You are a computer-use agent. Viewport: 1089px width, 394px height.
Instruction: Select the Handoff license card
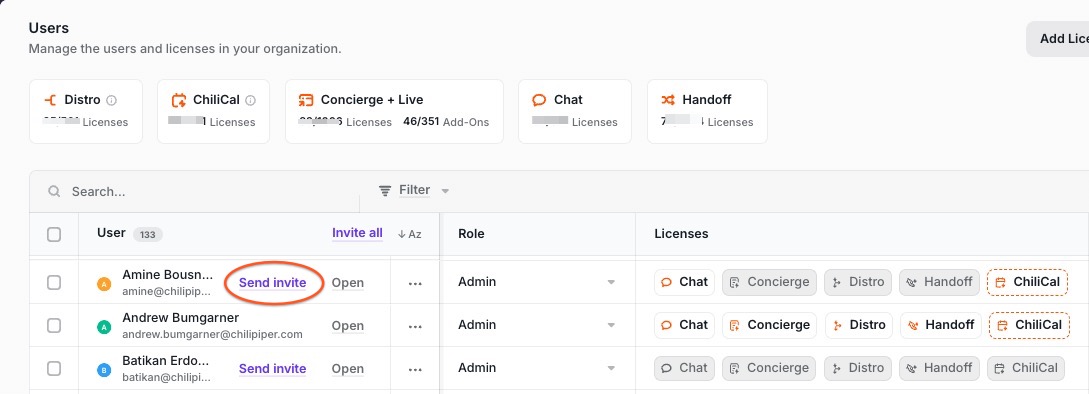point(707,111)
